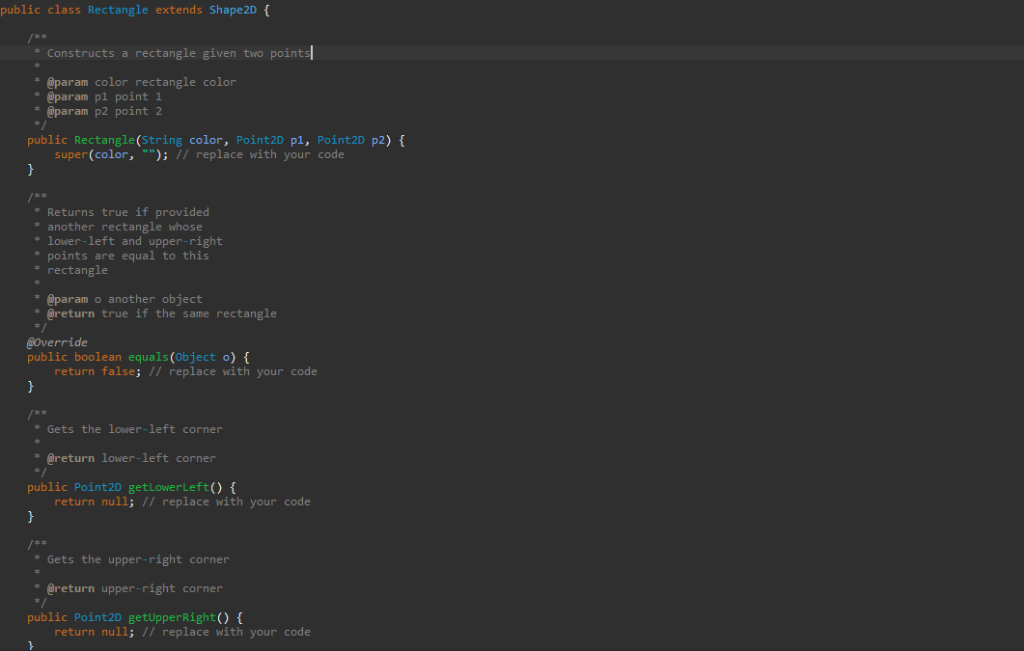Select the Object parameter type in equals
This screenshot has height=651, width=1024.
point(194,356)
